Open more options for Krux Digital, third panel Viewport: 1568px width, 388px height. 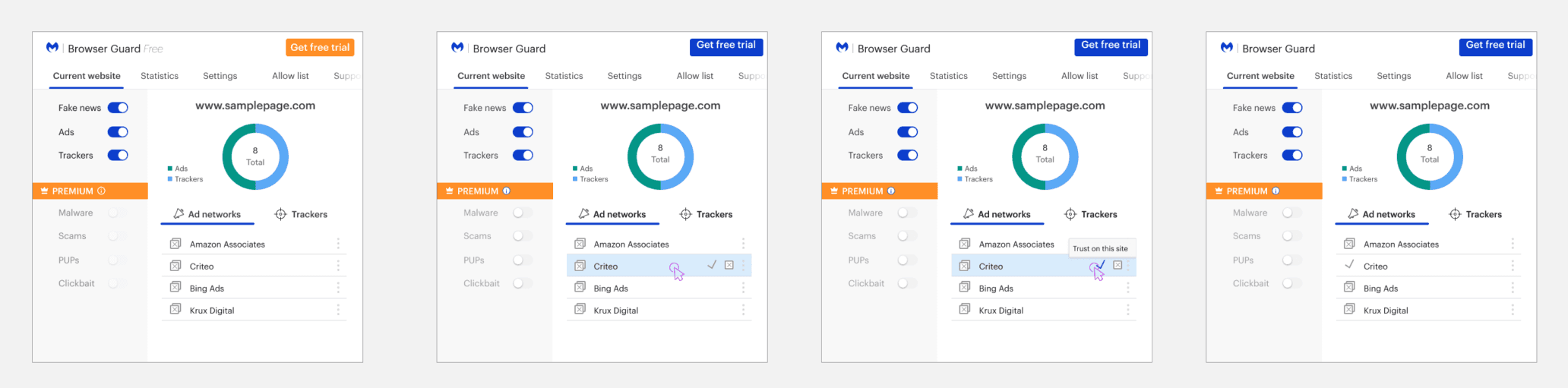(x=1127, y=310)
